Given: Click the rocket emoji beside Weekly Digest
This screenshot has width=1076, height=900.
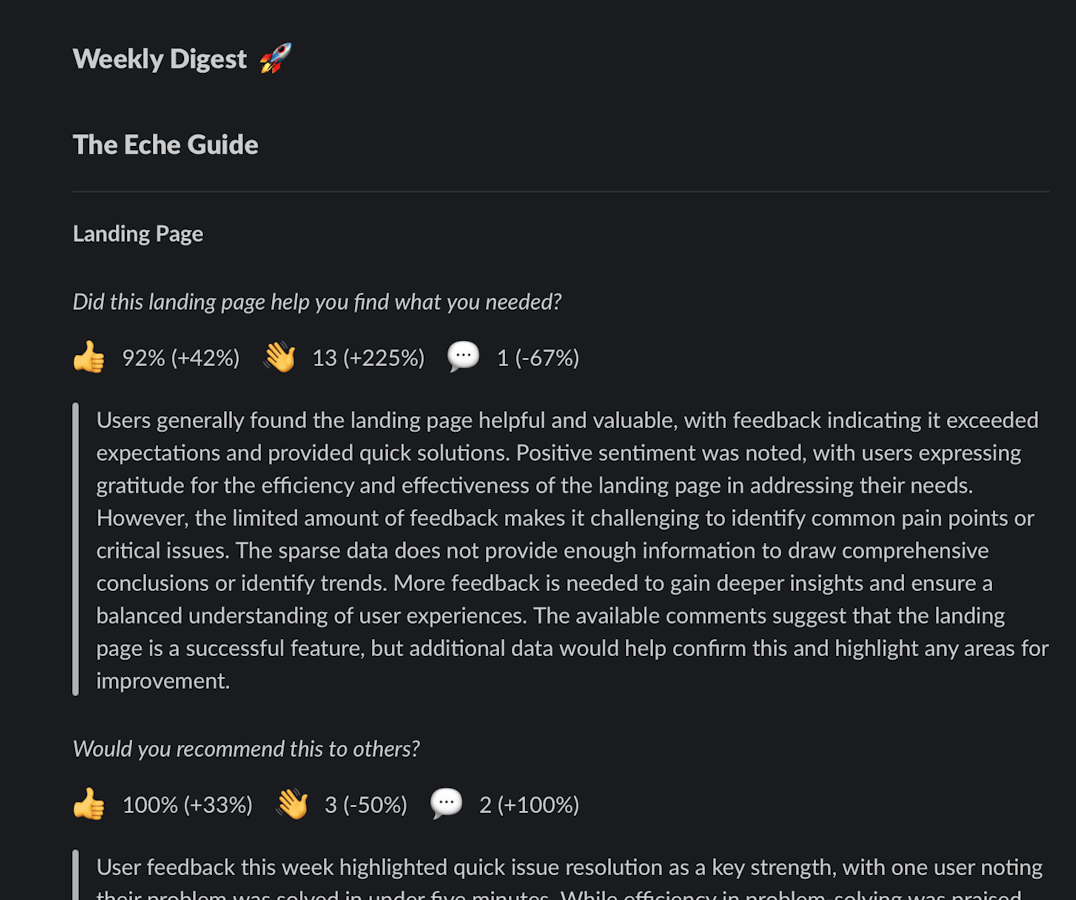Looking at the screenshot, I should tap(276, 58).
